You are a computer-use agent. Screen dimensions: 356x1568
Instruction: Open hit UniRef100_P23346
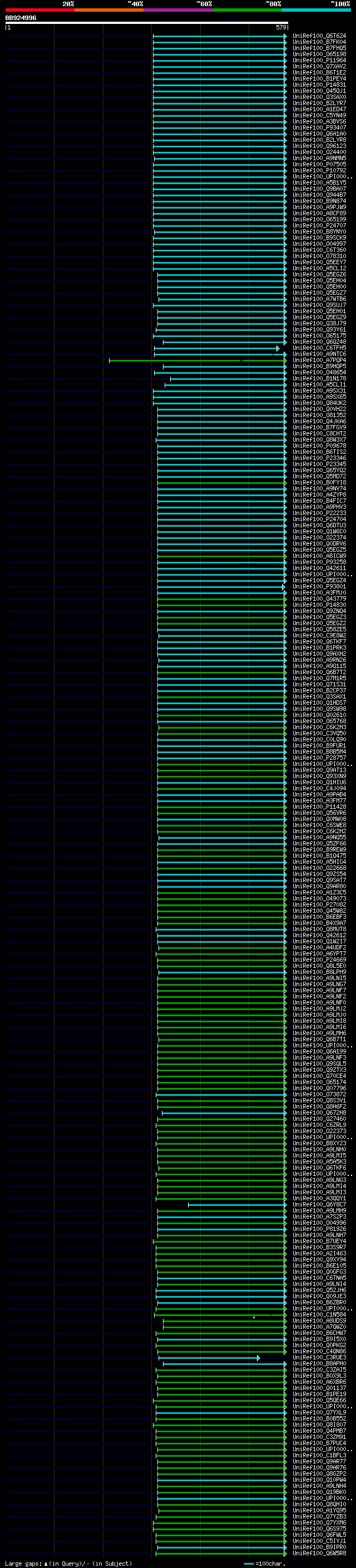click(319, 458)
